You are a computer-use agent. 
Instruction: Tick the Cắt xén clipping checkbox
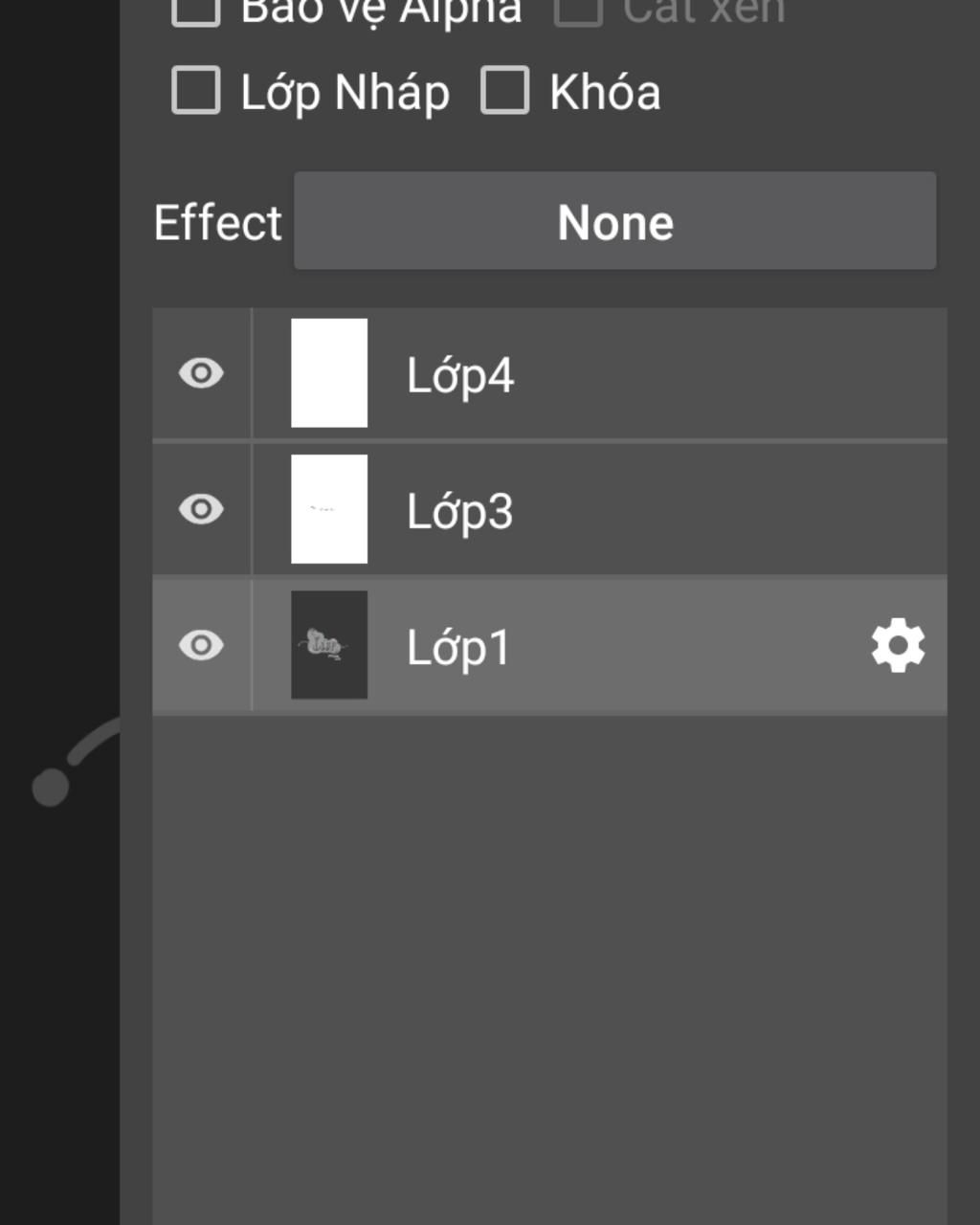coord(578,11)
